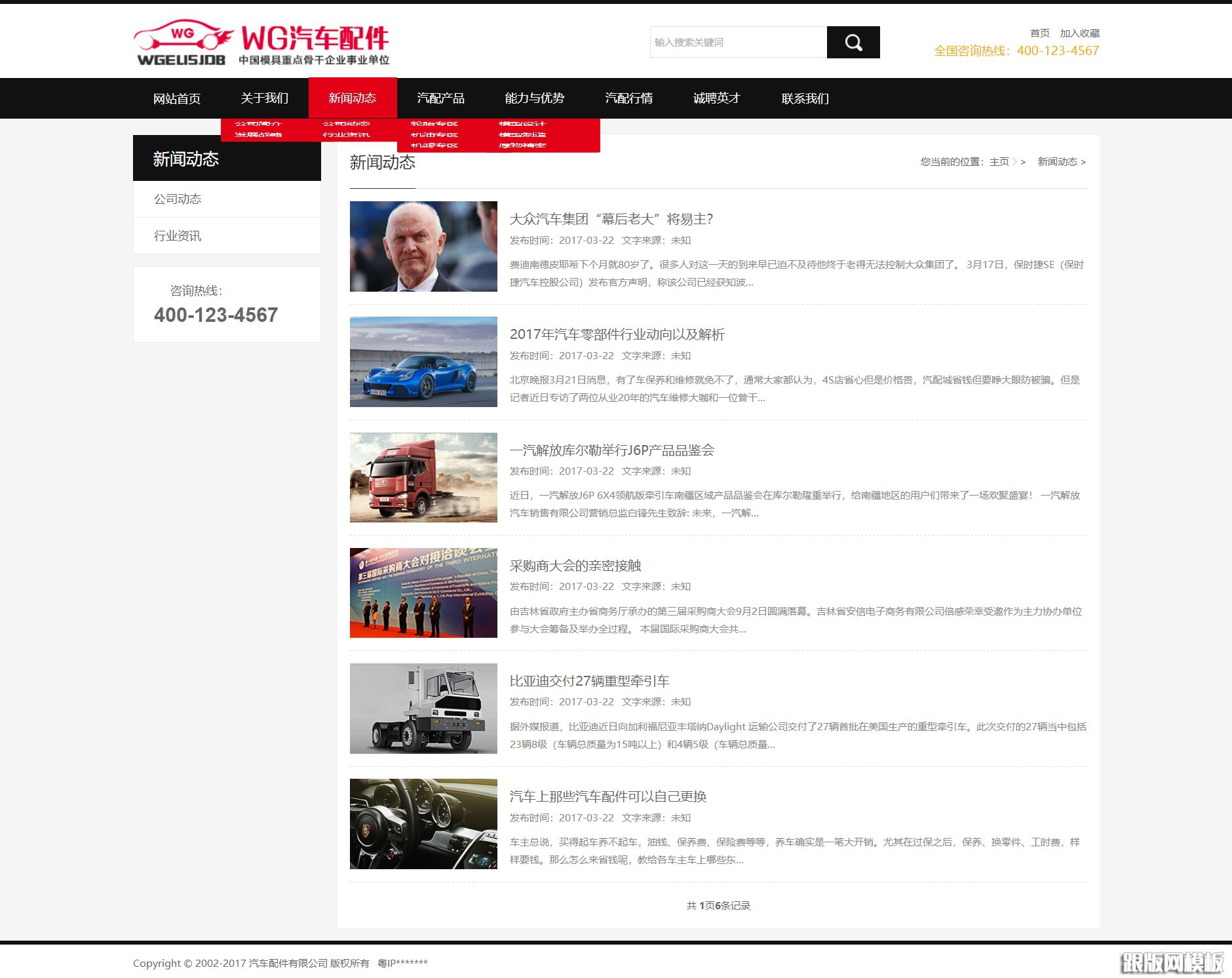
Task: Select 公司简介 from the dropdown menu
Action: pyautogui.click(x=259, y=123)
